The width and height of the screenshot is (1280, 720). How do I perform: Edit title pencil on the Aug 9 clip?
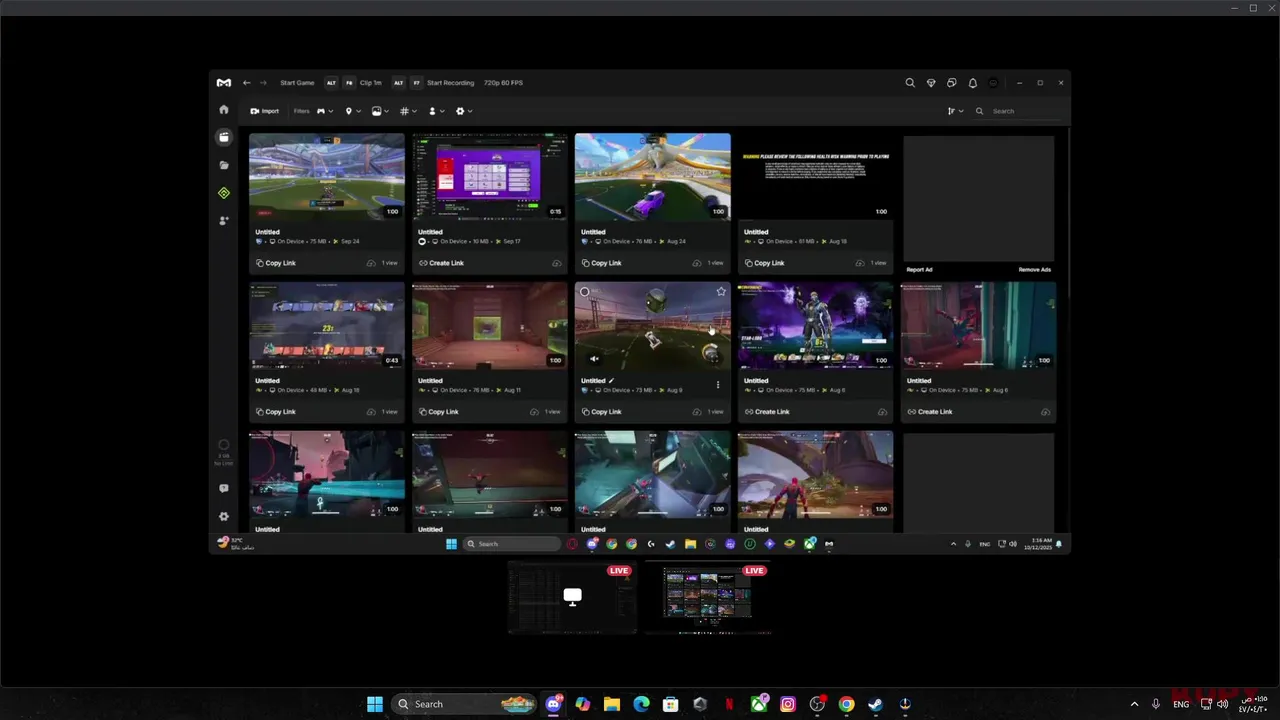pos(612,381)
